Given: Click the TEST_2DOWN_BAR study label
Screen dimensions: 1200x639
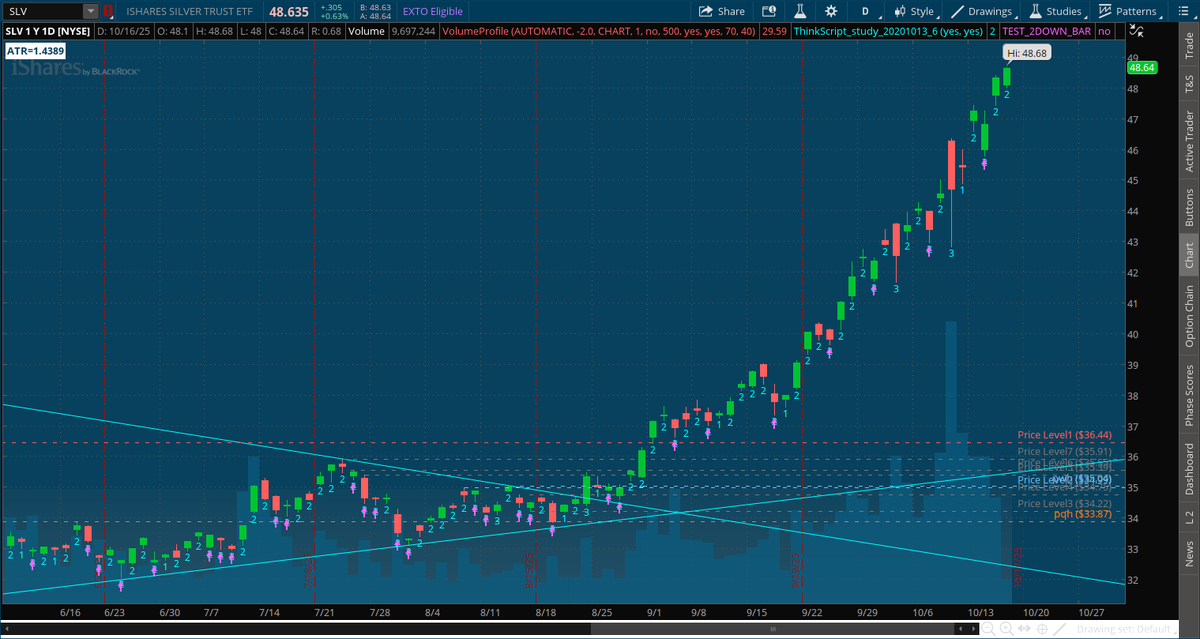Looking at the screenshot, I should (1047, 32).
